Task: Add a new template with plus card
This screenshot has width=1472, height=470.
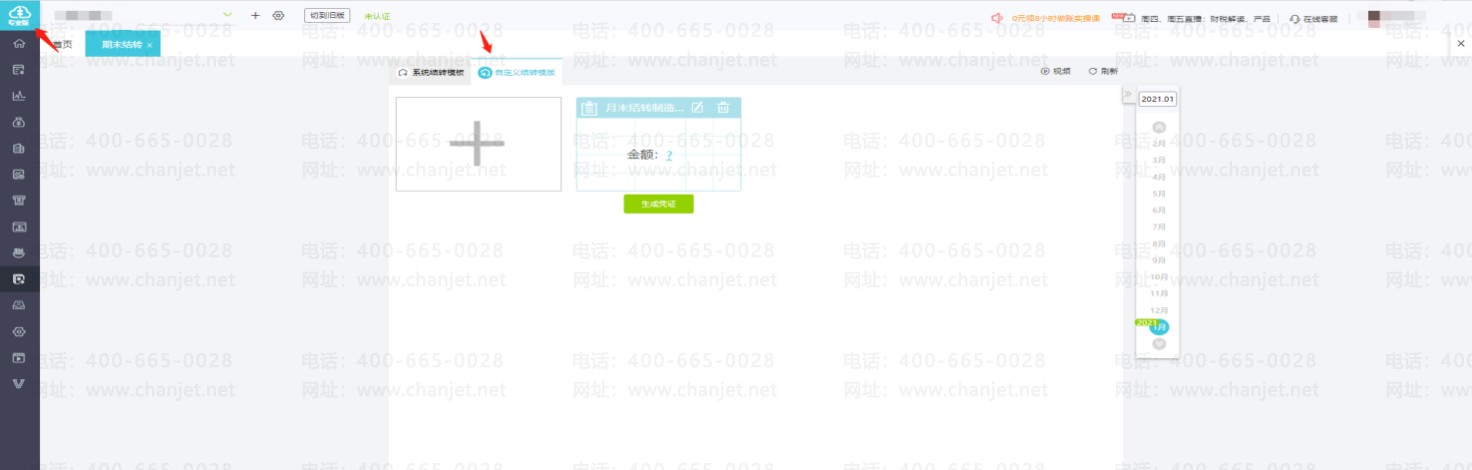Action: 478,144
